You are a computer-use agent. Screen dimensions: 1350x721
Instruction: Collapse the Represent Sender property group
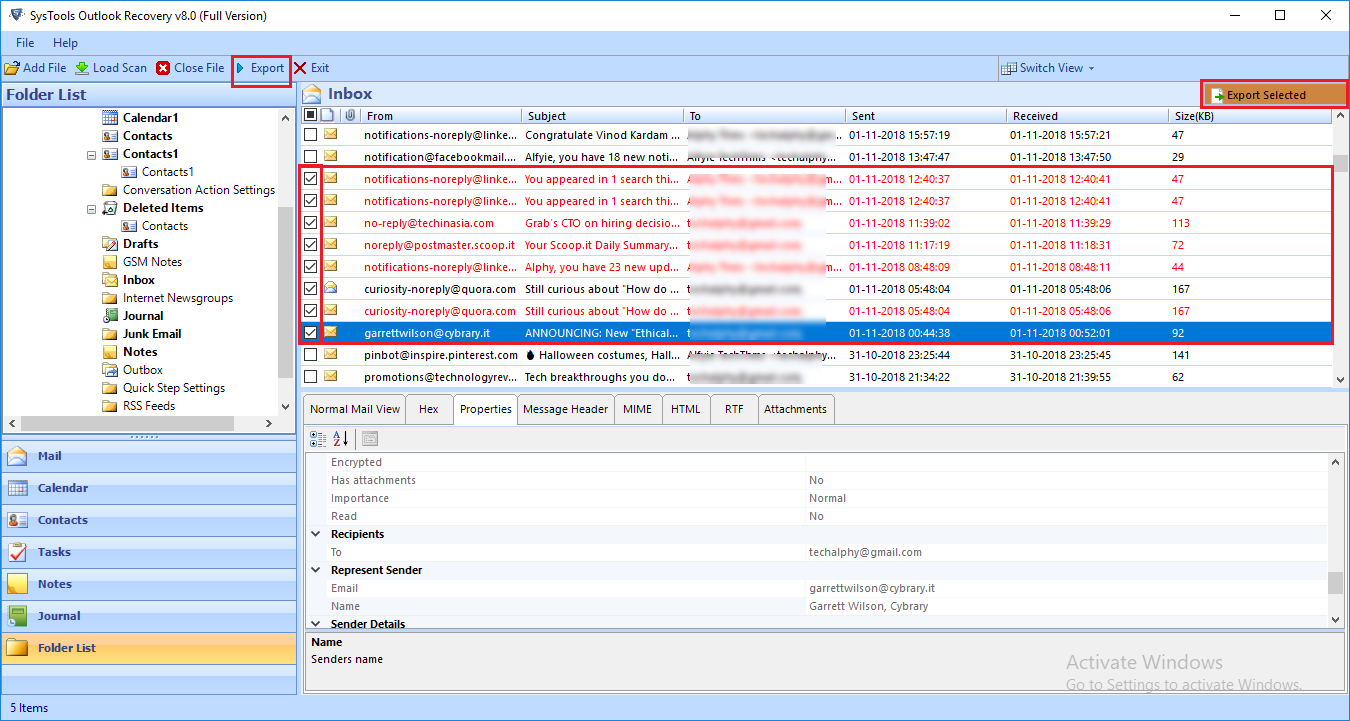click(317, 570)
